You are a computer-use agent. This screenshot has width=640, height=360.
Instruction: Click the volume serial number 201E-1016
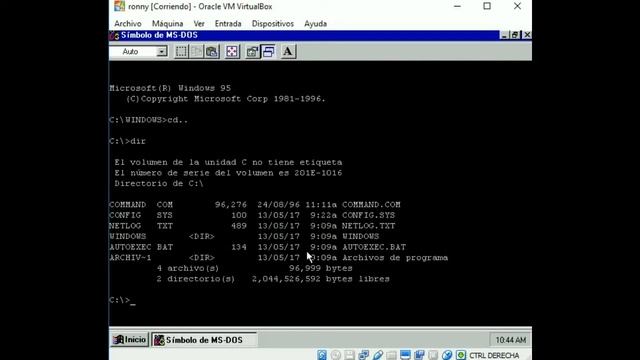click(x=318, y=173)
